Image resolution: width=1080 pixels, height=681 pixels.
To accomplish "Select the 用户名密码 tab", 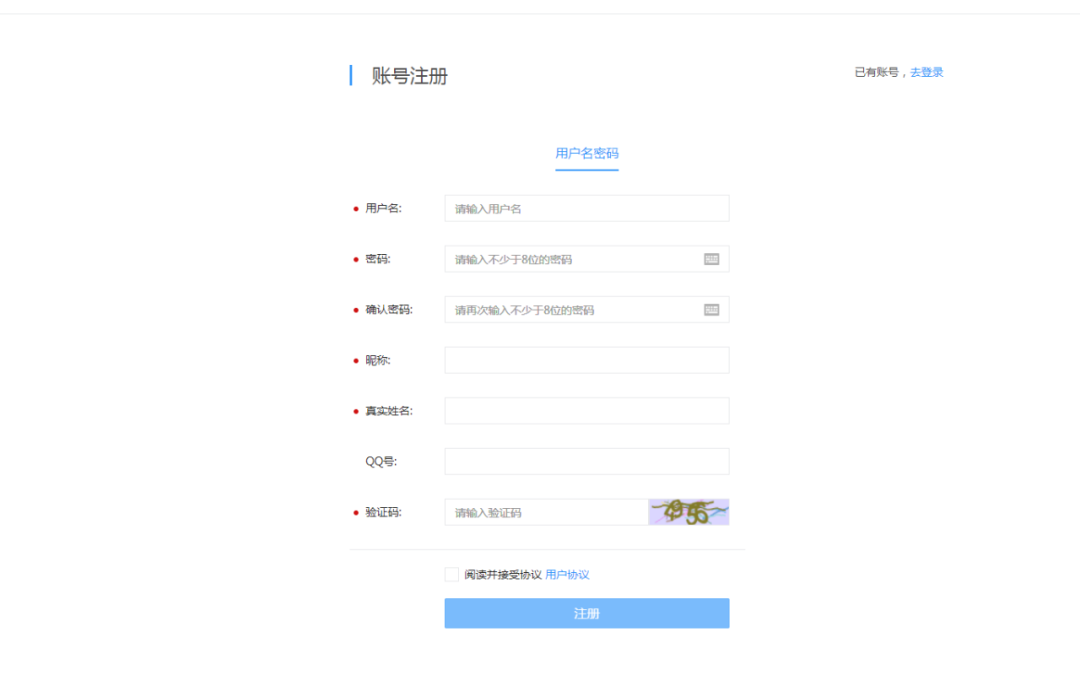I will pos(587,154).
